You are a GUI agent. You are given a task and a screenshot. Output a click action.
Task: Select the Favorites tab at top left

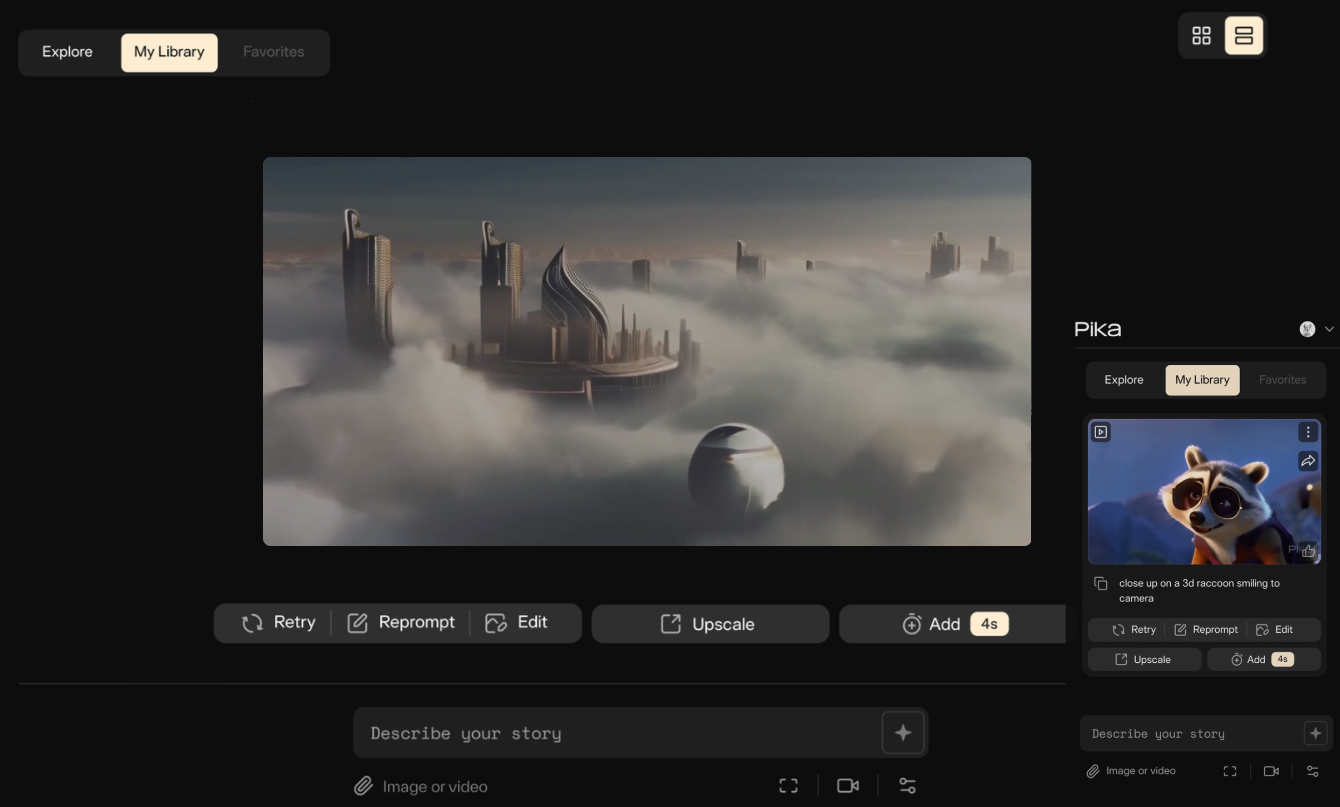pyautogui.click(x=273, y=52)
